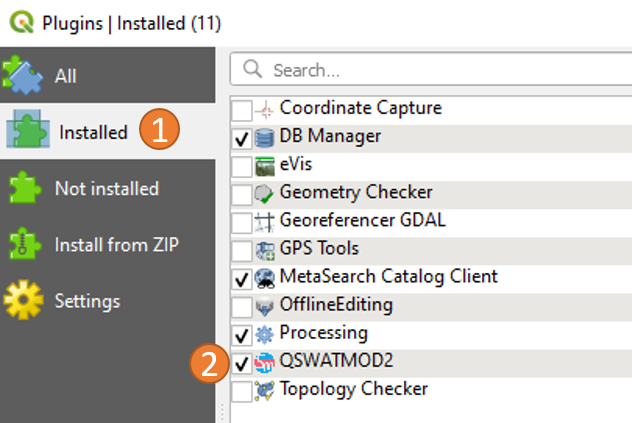
Task: Click the Geometry Checker icon
Action: pyautogui.click(x=264, y=194)
